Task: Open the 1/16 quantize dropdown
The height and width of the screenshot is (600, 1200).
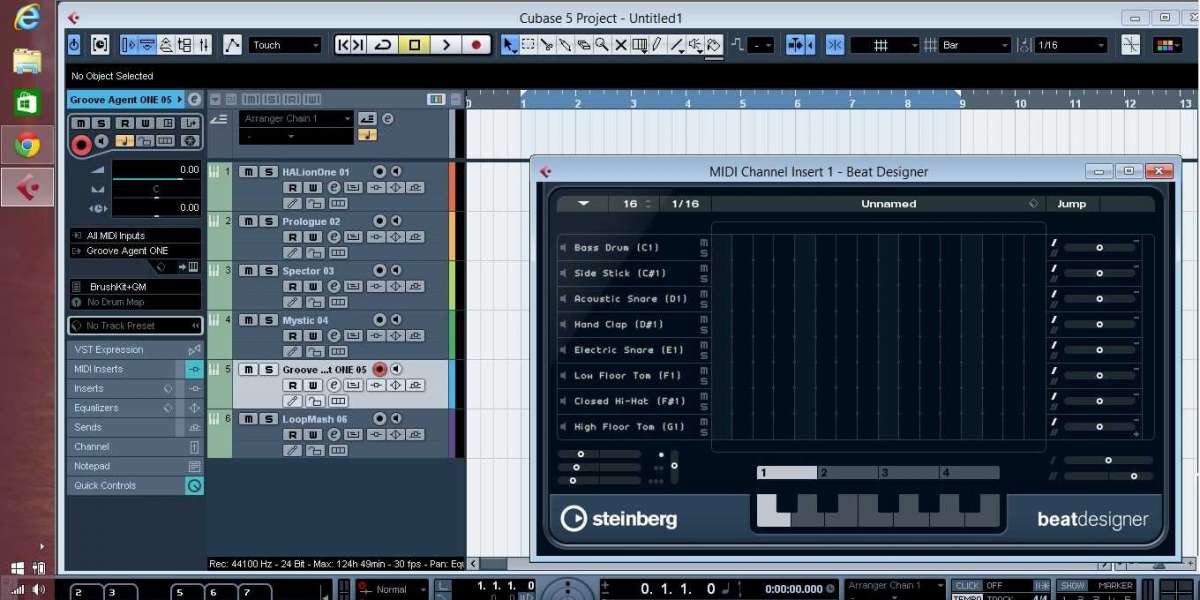Action: (1071, 45)
